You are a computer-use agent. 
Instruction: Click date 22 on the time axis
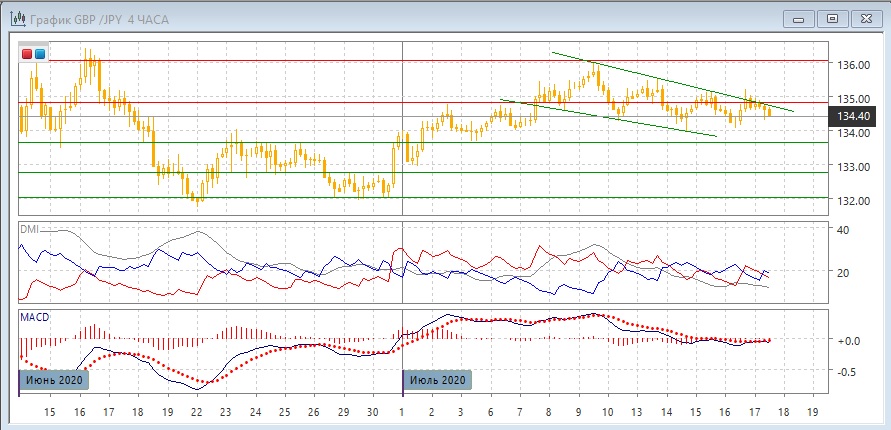coord(195,412)
